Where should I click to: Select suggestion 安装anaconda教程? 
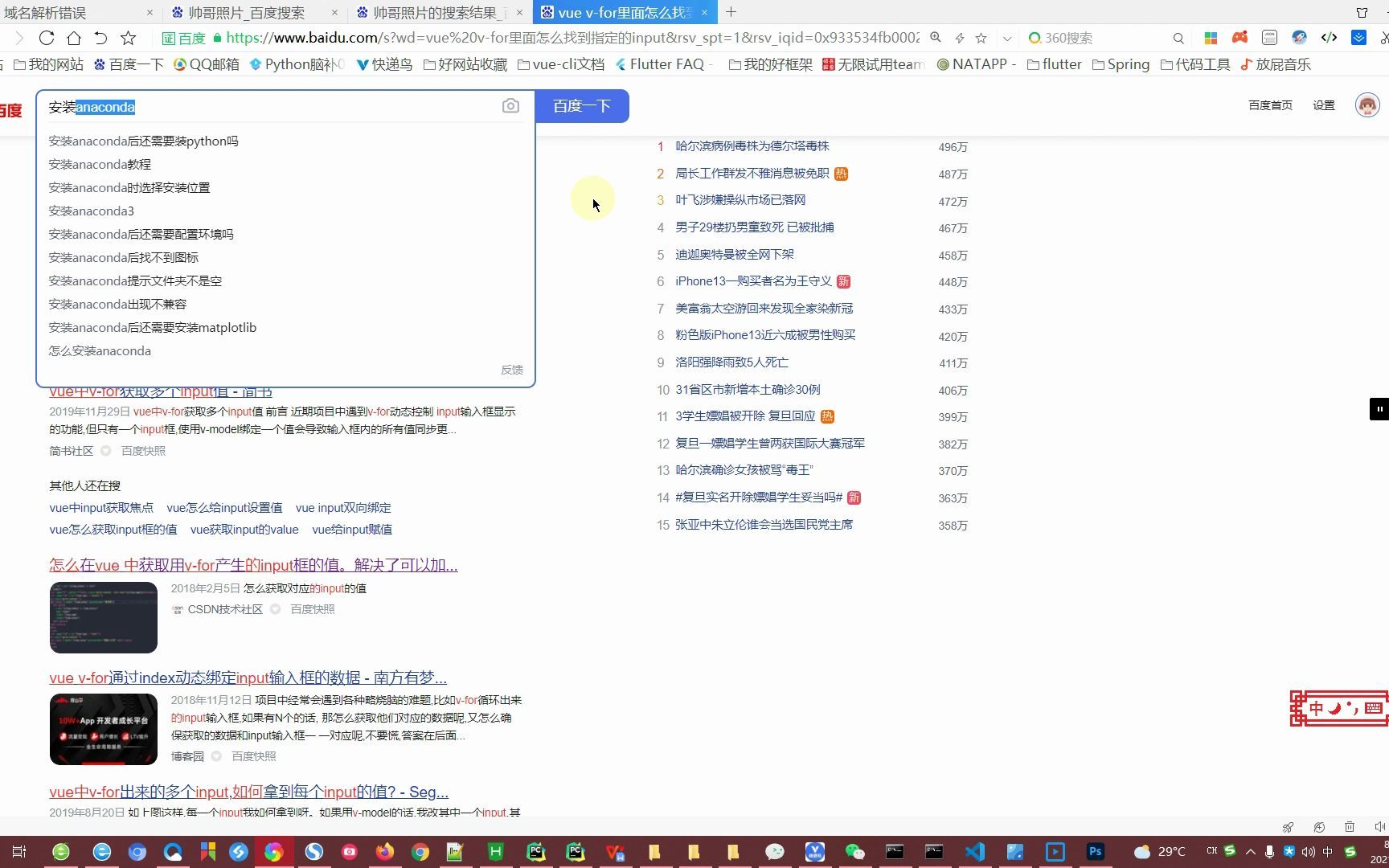pos(100,164)
